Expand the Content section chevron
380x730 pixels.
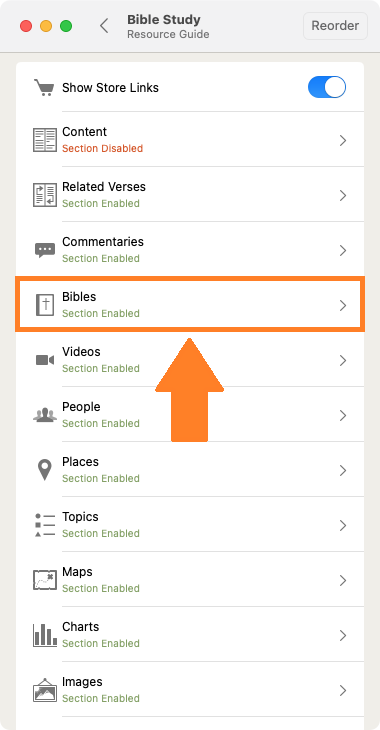coord(343,141)
